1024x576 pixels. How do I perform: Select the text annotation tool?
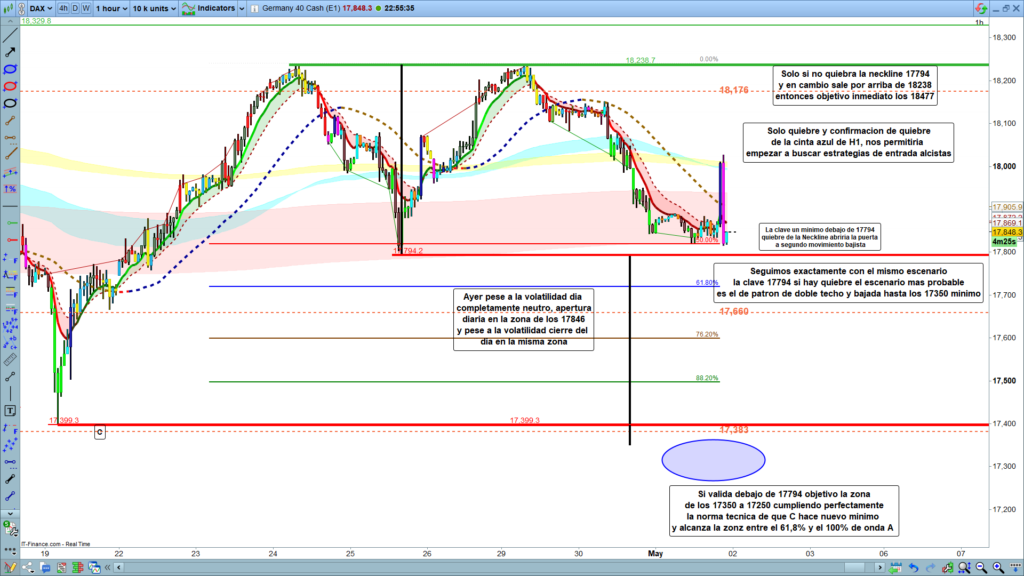click(x=11, y=411)
